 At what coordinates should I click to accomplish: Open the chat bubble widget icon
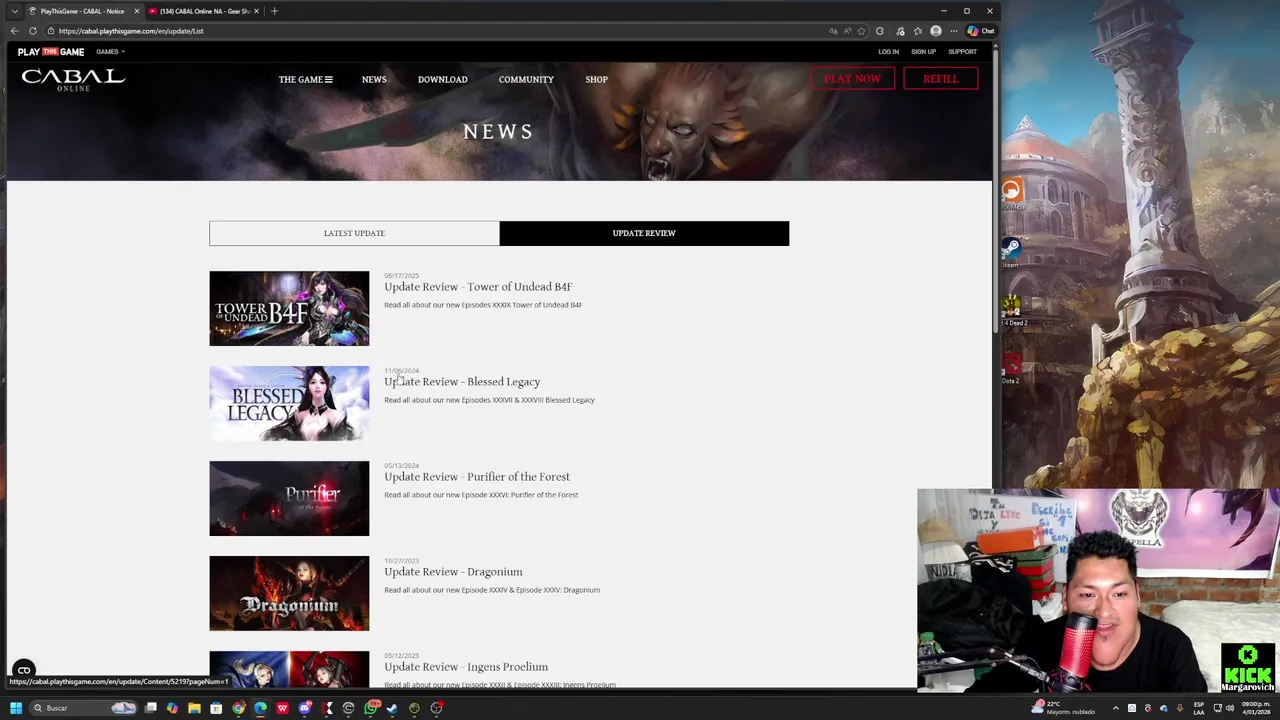coord(24,671)
